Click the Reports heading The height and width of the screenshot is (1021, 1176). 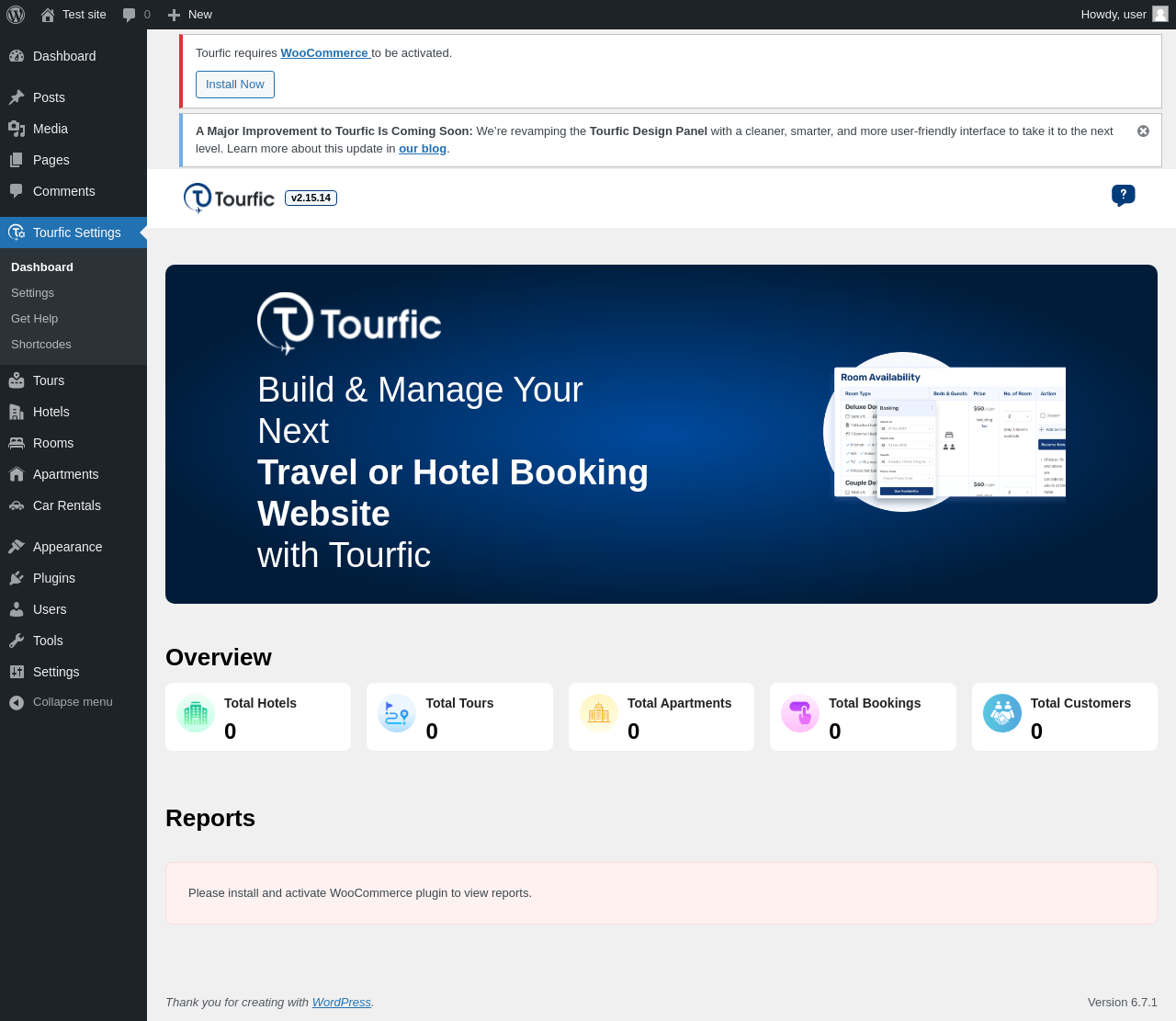pyautogui.click(x=210, y=819)
